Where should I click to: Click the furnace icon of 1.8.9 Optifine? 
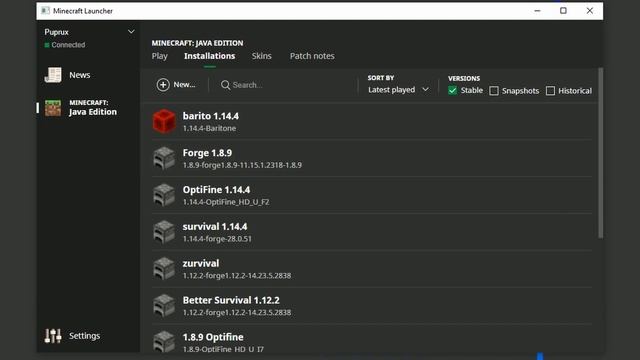pos(164,342)
